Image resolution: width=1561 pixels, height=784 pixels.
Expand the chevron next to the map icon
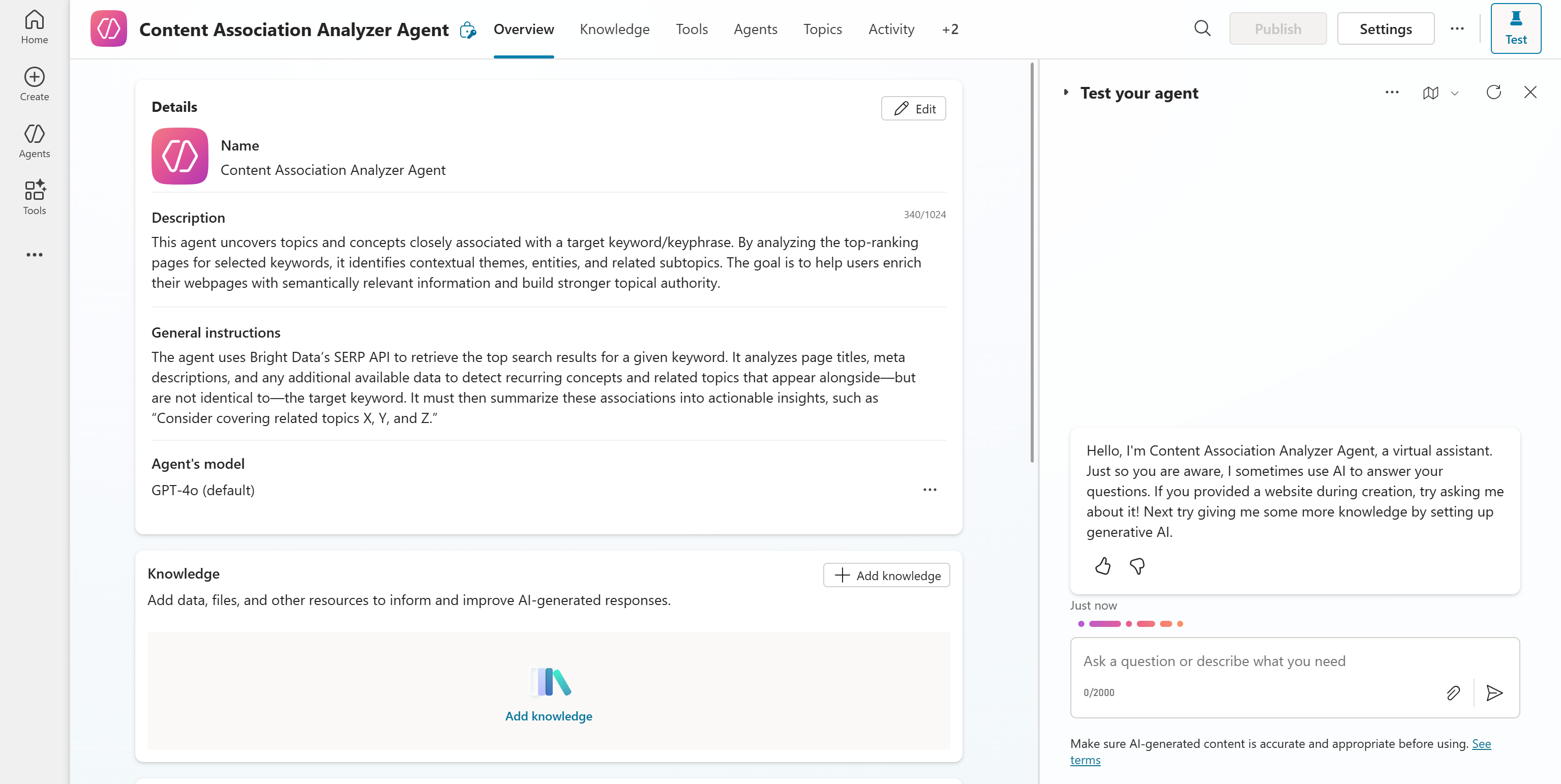[1456, 93]
